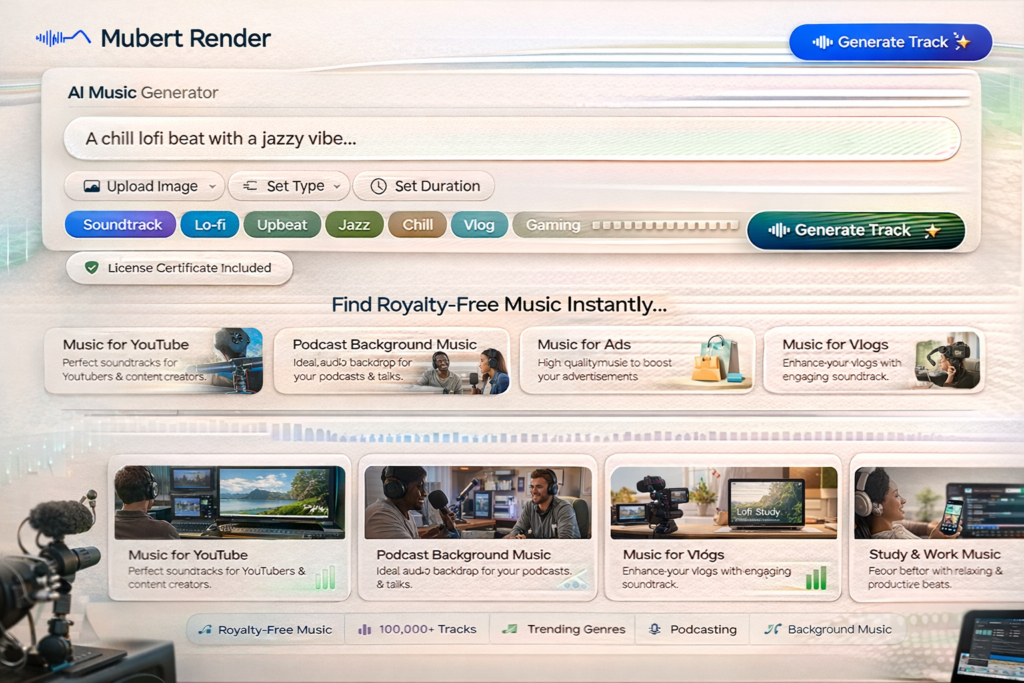The width and height of the screenshot is (1024, 683).
Task: Click the Mubert Render waveform logo icon
Action: 60,38
